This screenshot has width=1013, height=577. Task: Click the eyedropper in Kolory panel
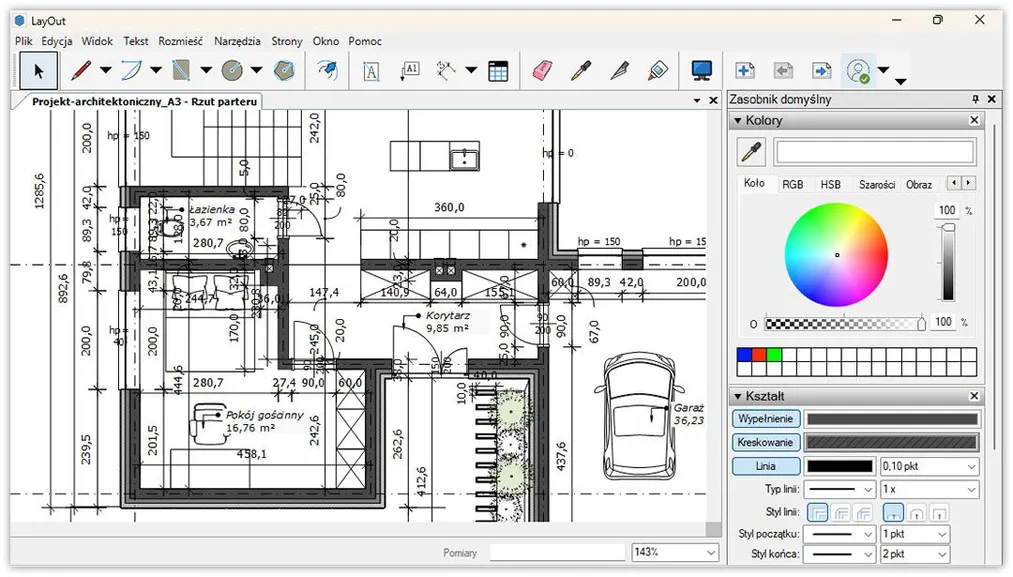[751, 152]
